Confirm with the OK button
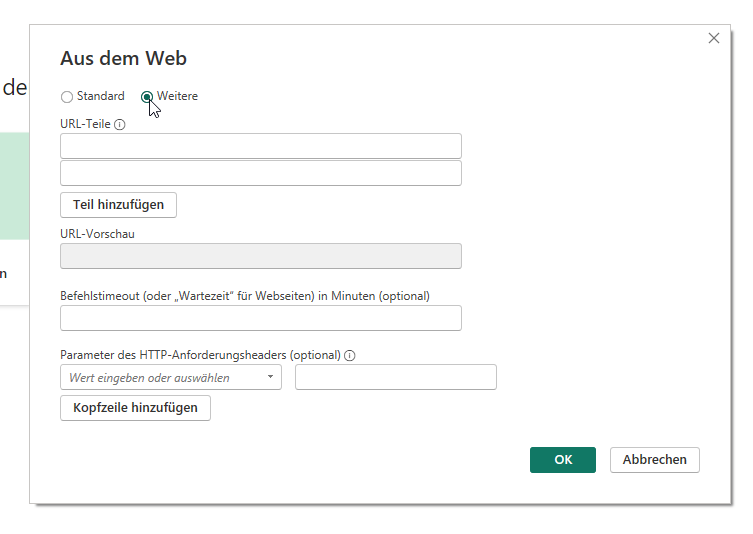This screenshot has height=534, width=753. pos(562,460)
